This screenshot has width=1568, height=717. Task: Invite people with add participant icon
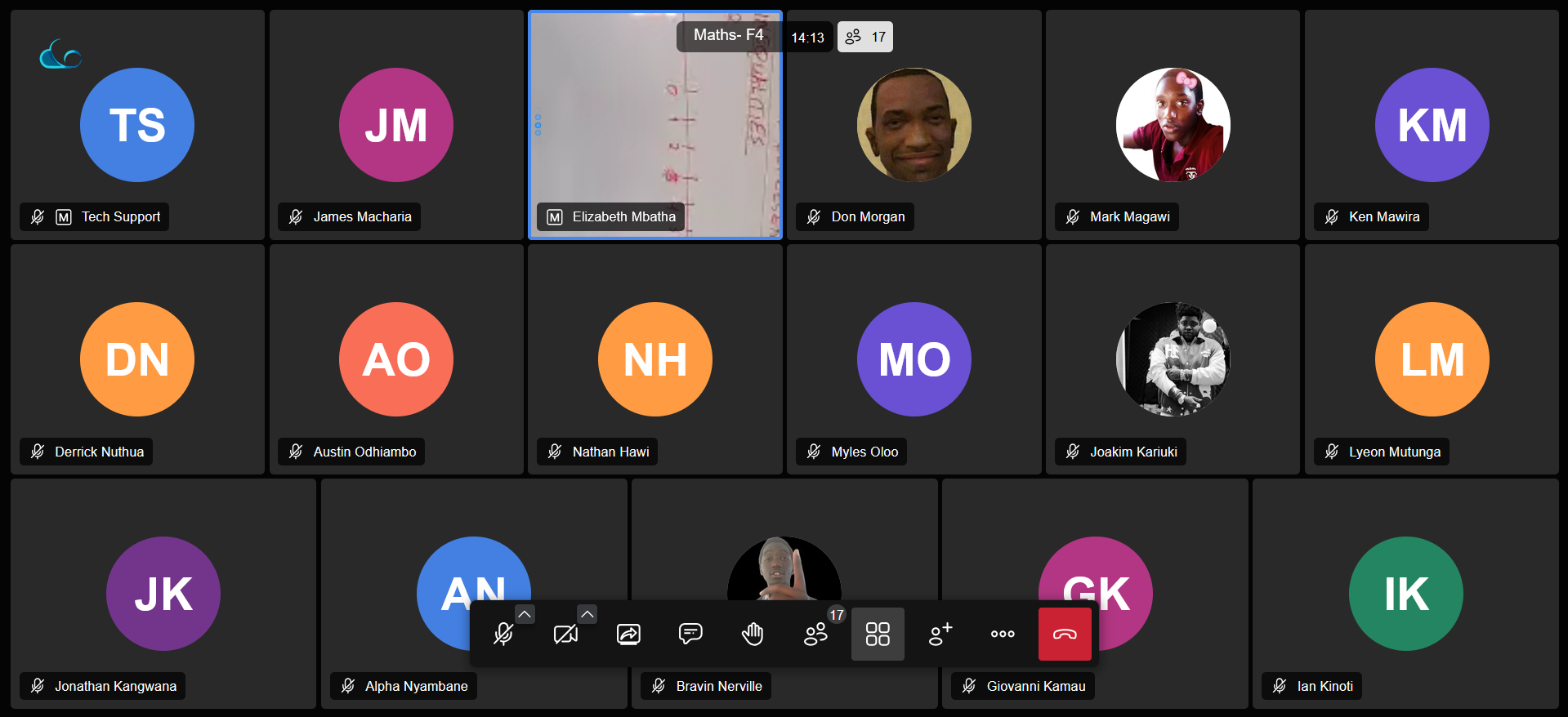(x=940, y=634)
